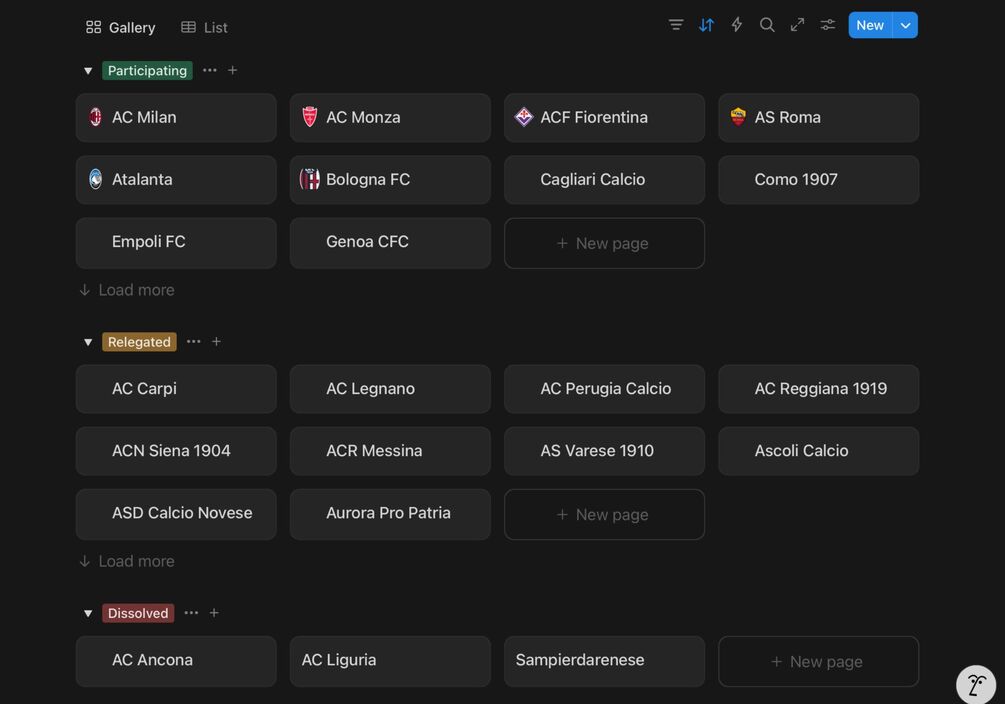Open the AC Ancona card
Image resolution: width=1005 pixels, height=704 pixels.
point(176,661)
